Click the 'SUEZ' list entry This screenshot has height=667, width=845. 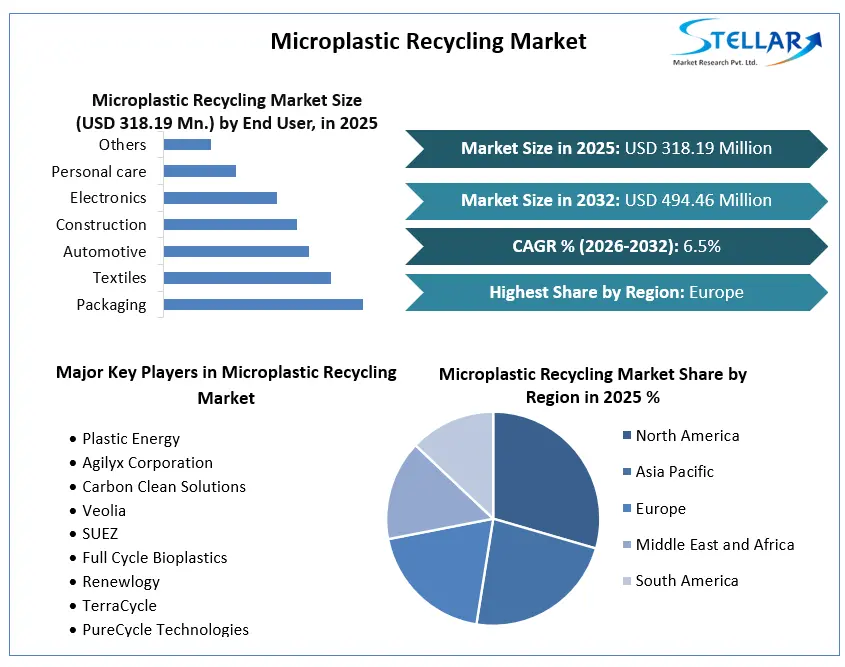pos(100,533)
